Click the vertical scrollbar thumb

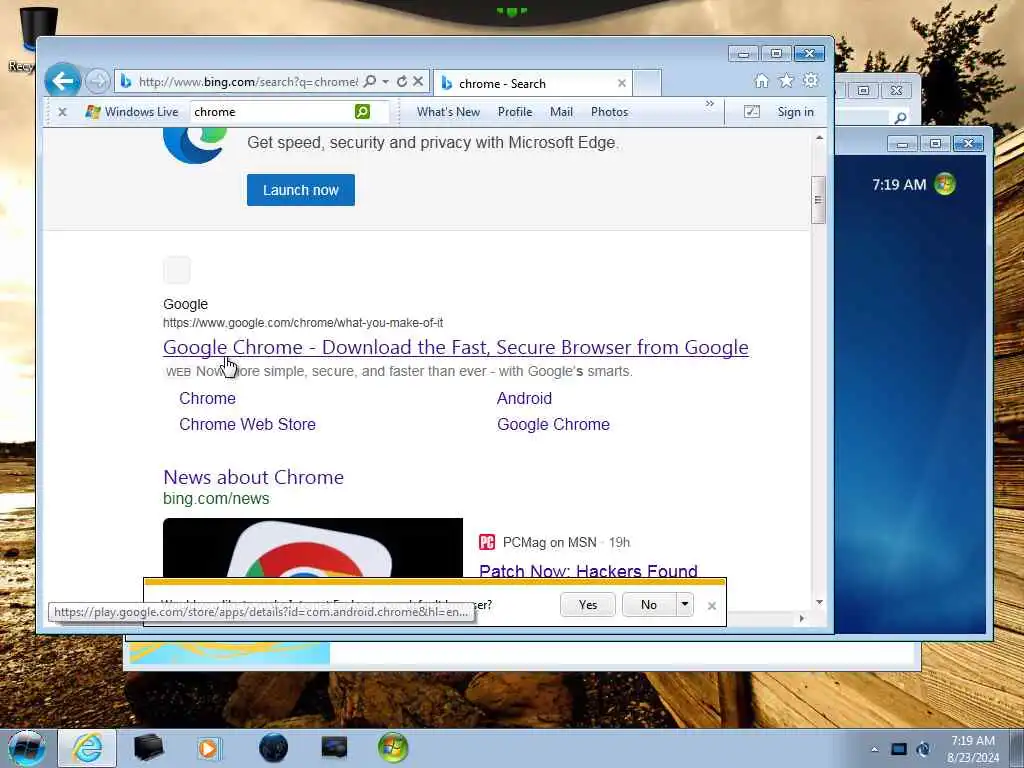click(x=818, y=200)
